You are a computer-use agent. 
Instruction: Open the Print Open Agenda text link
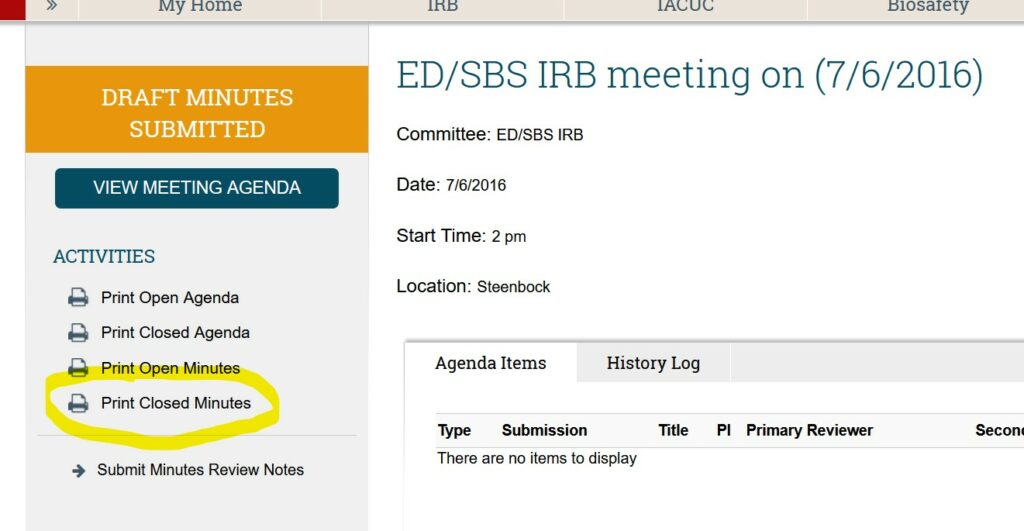(x=170, y=298)
